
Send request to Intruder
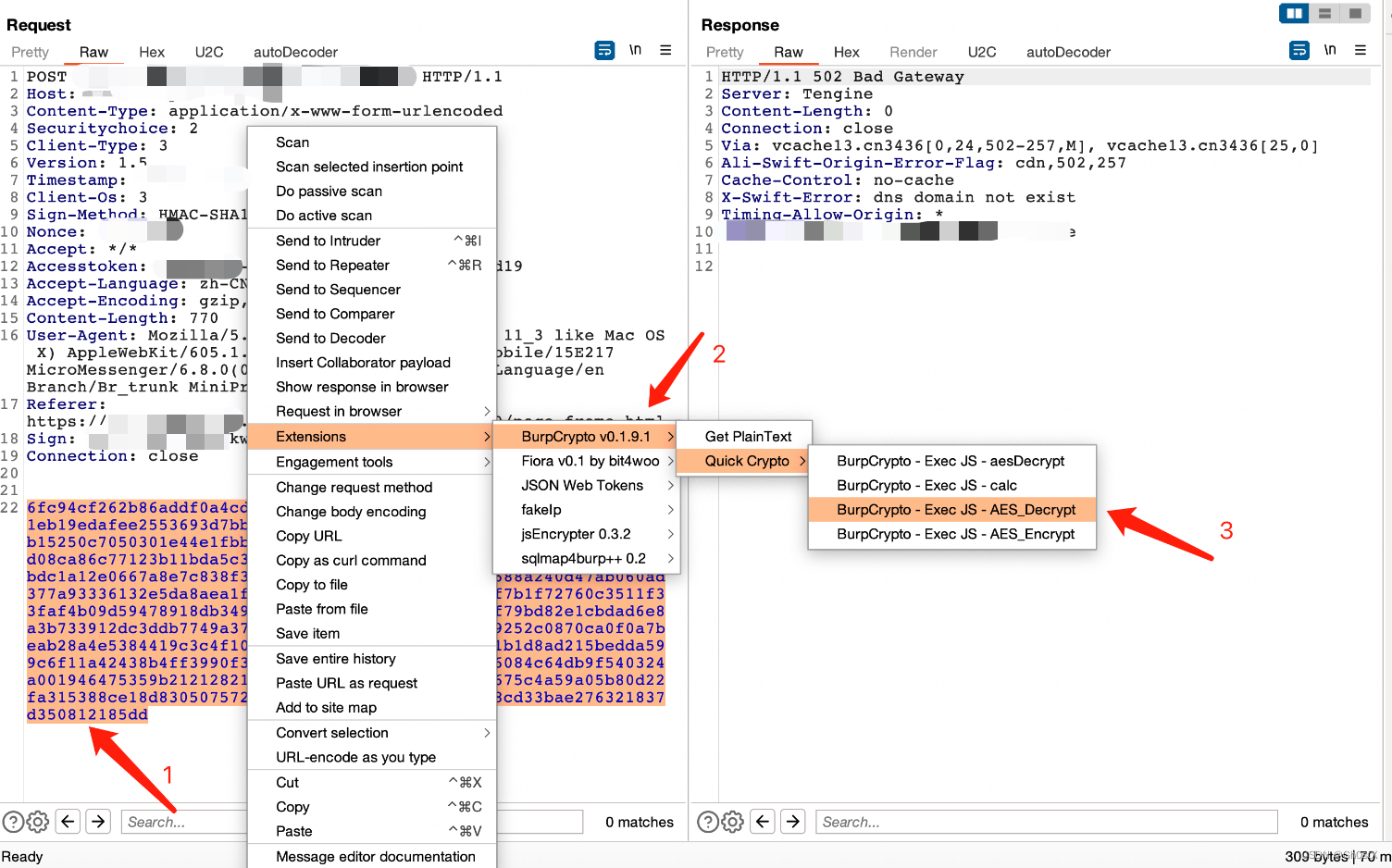(x=372, y=241)
